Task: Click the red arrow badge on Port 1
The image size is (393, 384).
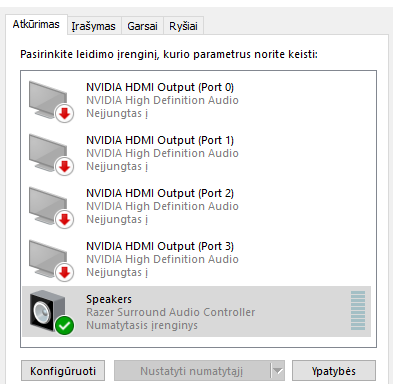Action: 64,167
